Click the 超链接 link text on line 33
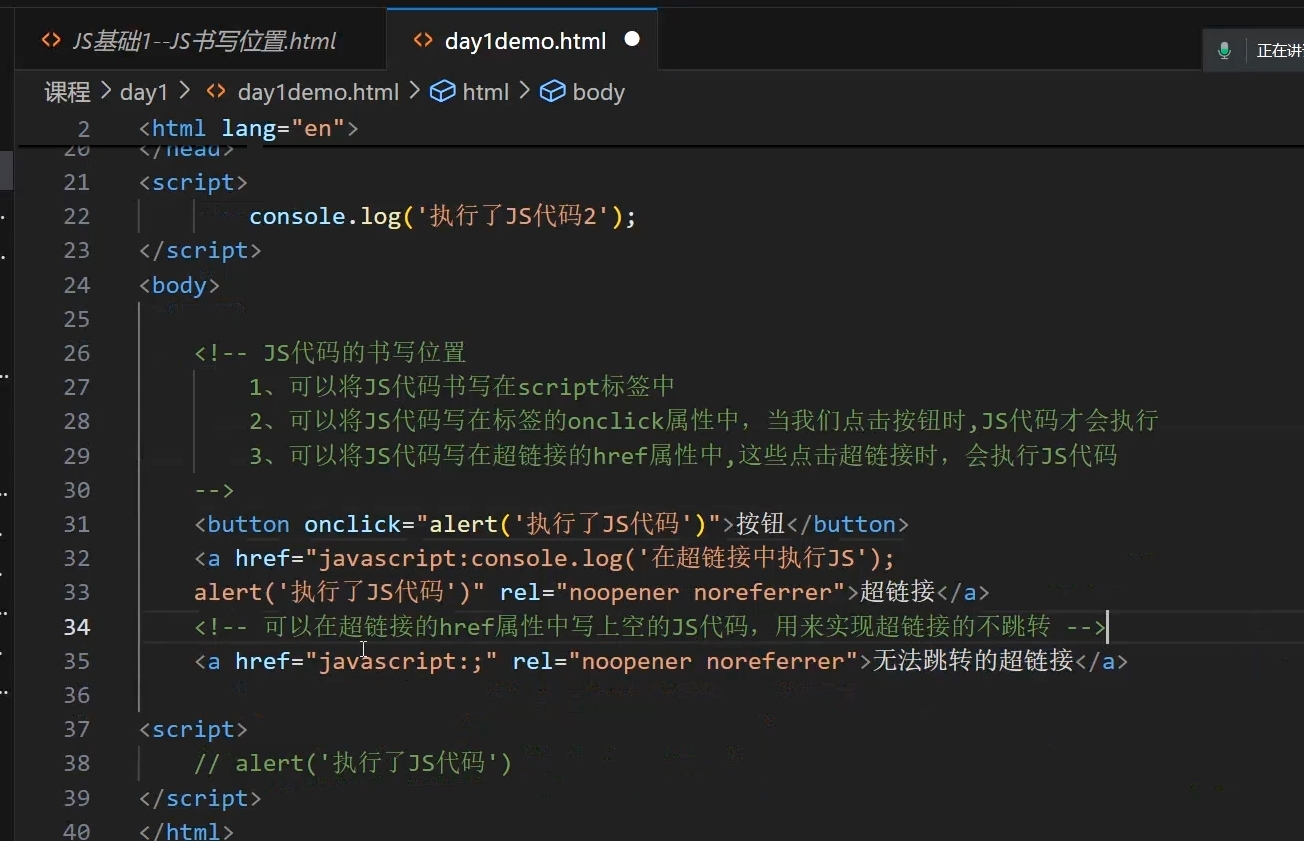Image resolution: width=1304 pixels, height=841 pixels. pos(897,593)
